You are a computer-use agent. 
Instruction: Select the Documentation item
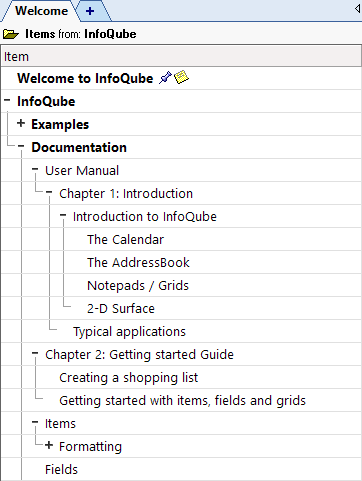coord(79,147)
